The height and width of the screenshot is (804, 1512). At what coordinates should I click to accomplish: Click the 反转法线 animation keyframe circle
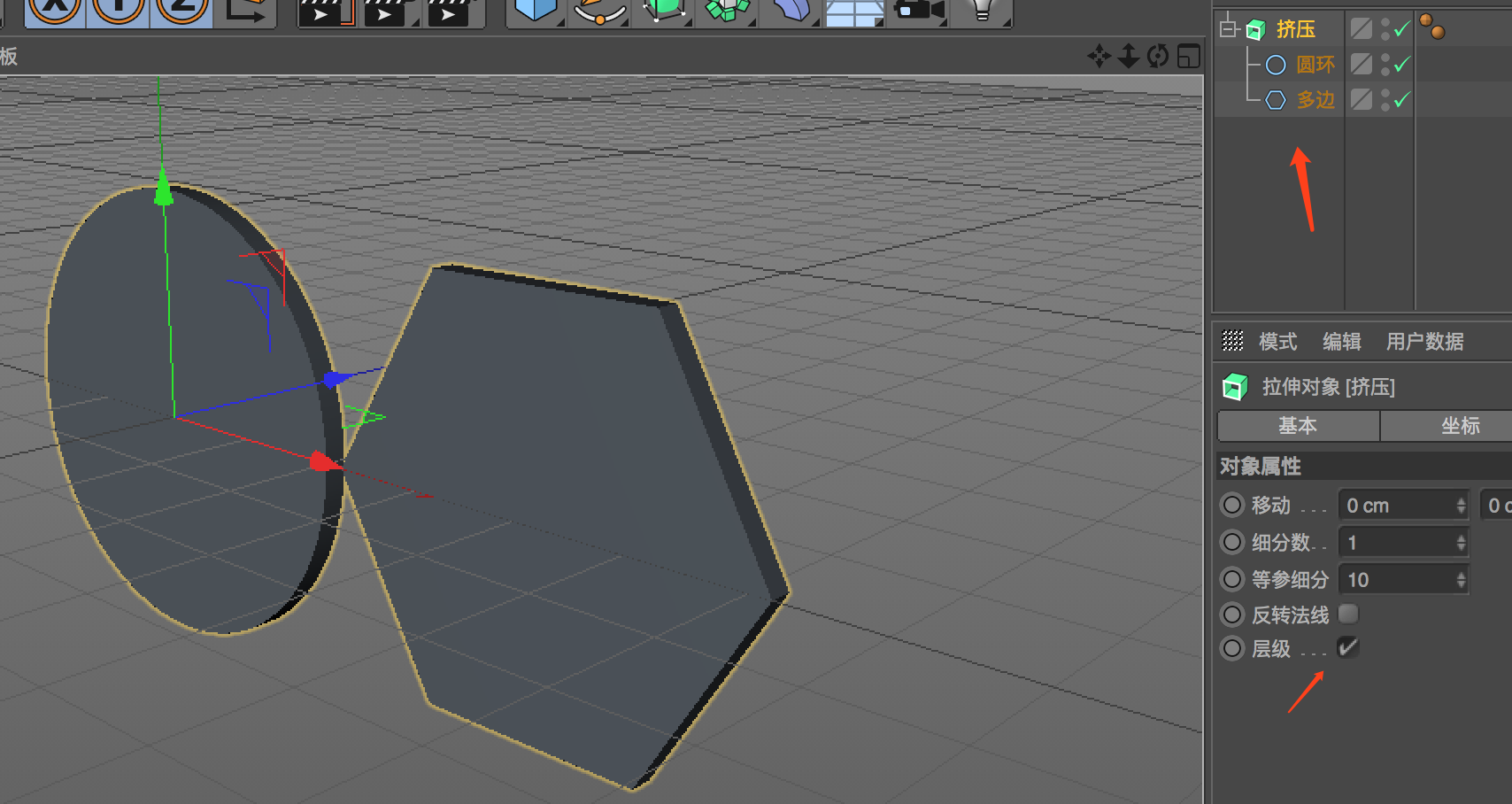pyautogui.click(x=1232, y=615)
